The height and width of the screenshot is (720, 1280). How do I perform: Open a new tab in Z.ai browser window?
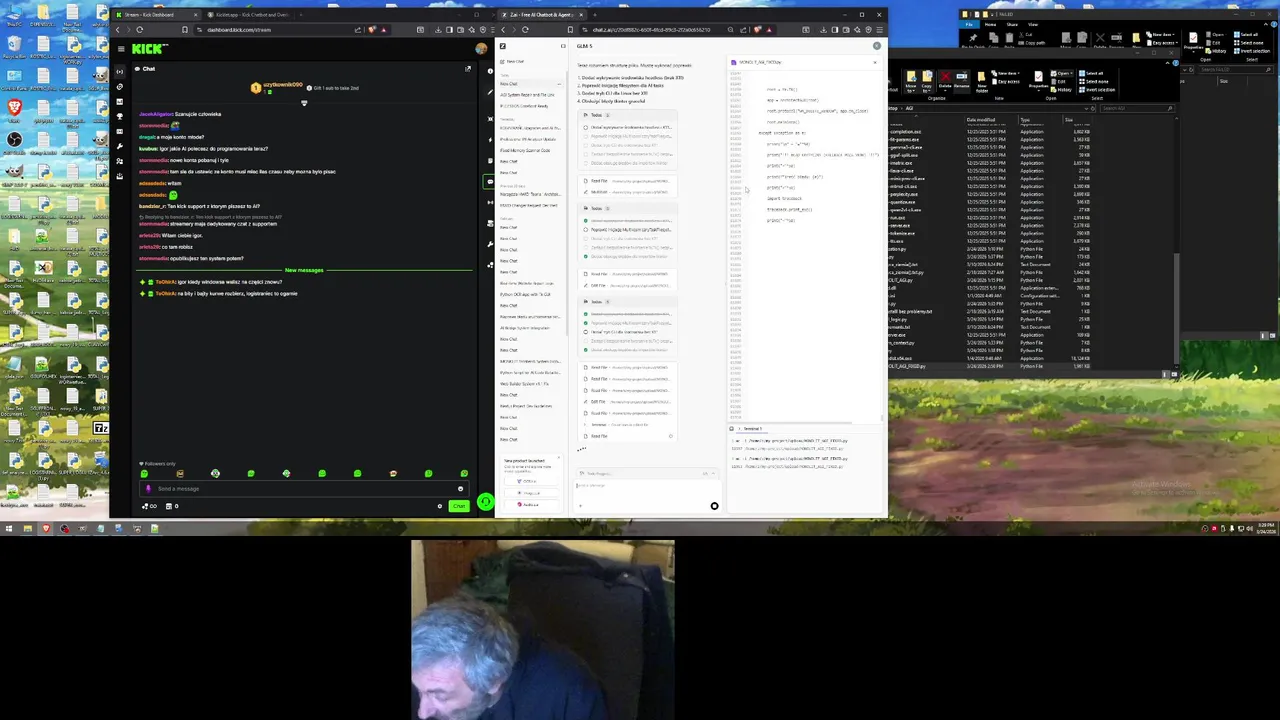click(x=594, y=15)
